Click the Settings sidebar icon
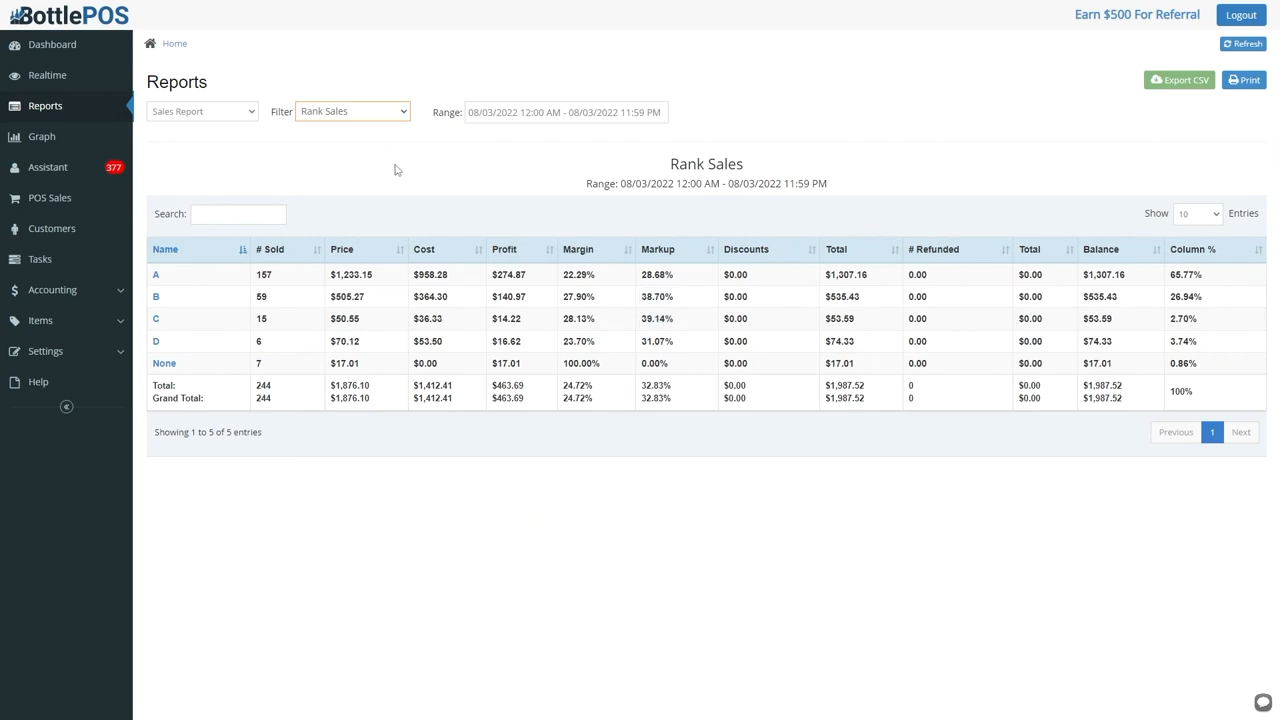The width and height of the screenshot is (1280, 720). (14, 352)
